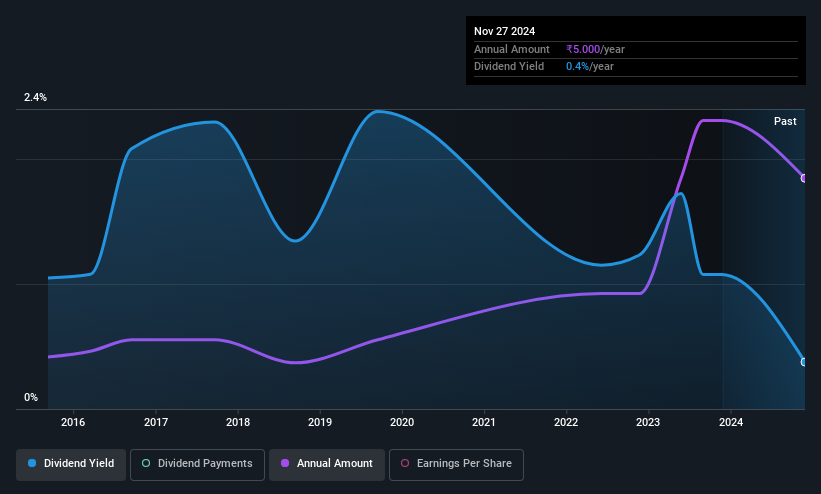This screenshot has width=821, height=494.
Task: Click the 0.4%/year dividend yield value
Action: [x=590, y=67]
